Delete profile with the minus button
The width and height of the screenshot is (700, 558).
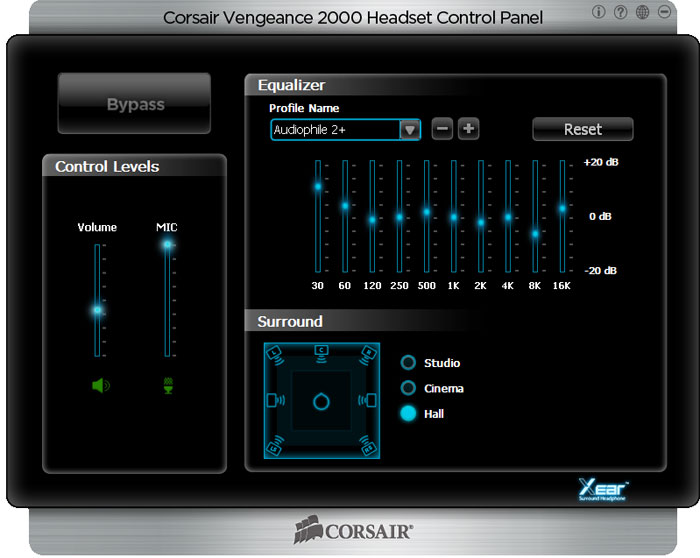tap(442, 129)
